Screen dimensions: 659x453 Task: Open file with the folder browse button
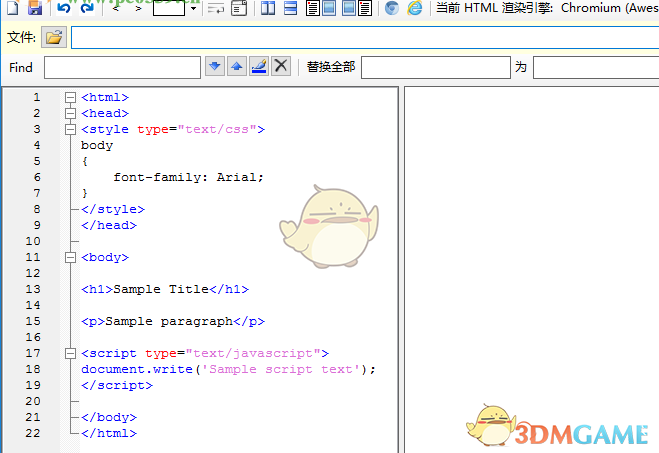pyautogui.click(x=54, y=37)
